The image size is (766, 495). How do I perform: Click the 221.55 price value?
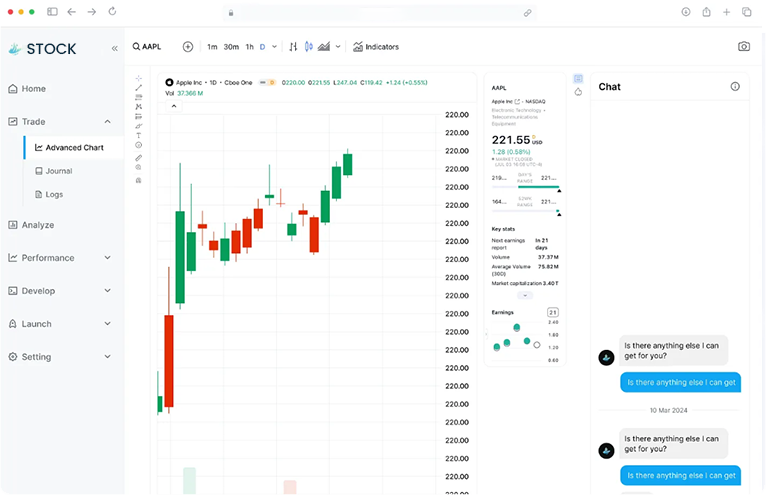click(511, 140)
